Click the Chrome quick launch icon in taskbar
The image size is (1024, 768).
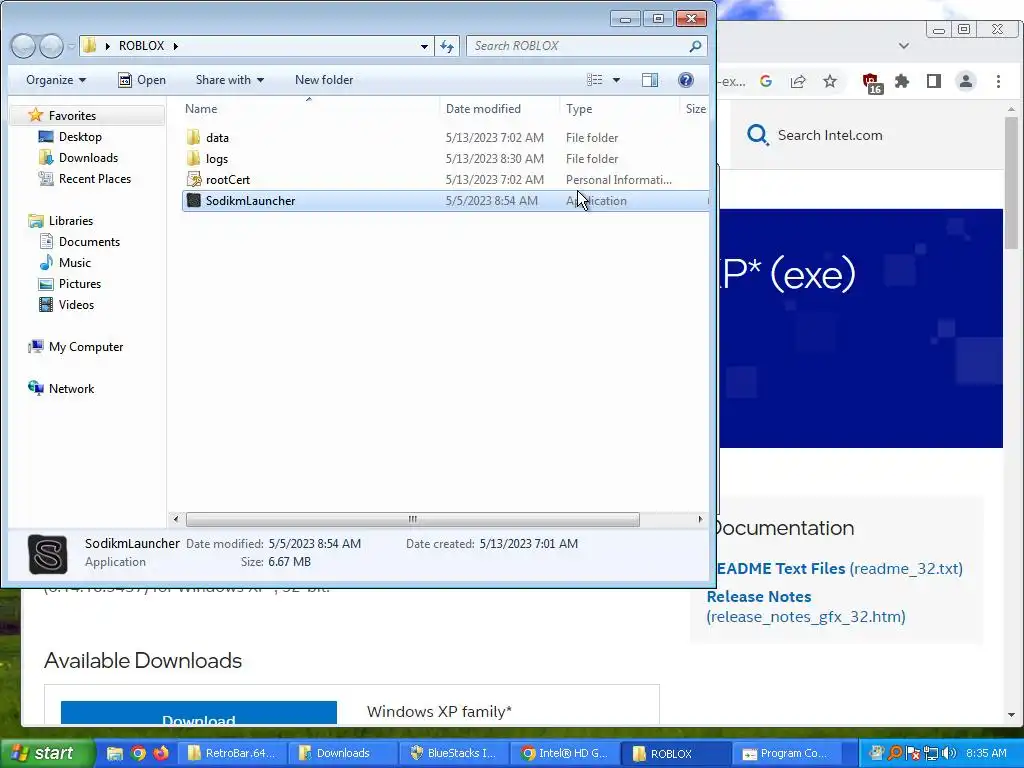tap(138, 753)
